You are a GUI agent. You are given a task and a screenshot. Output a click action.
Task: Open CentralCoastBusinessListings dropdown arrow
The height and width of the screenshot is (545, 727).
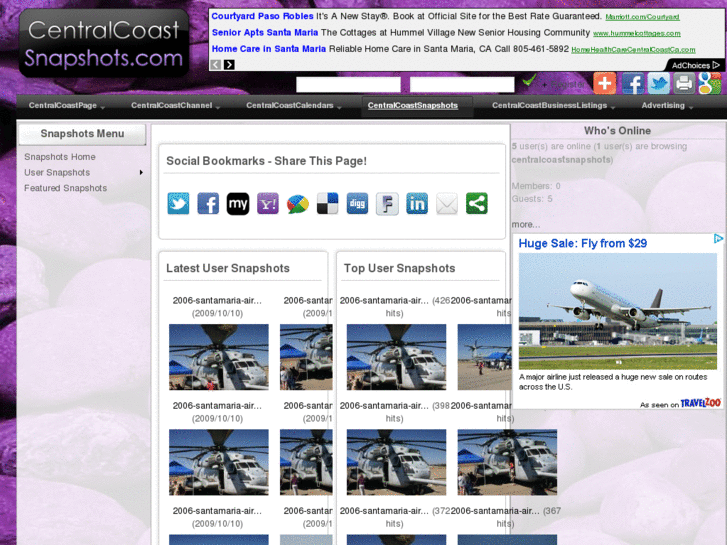pyautogui.click(x=613, y=108)
